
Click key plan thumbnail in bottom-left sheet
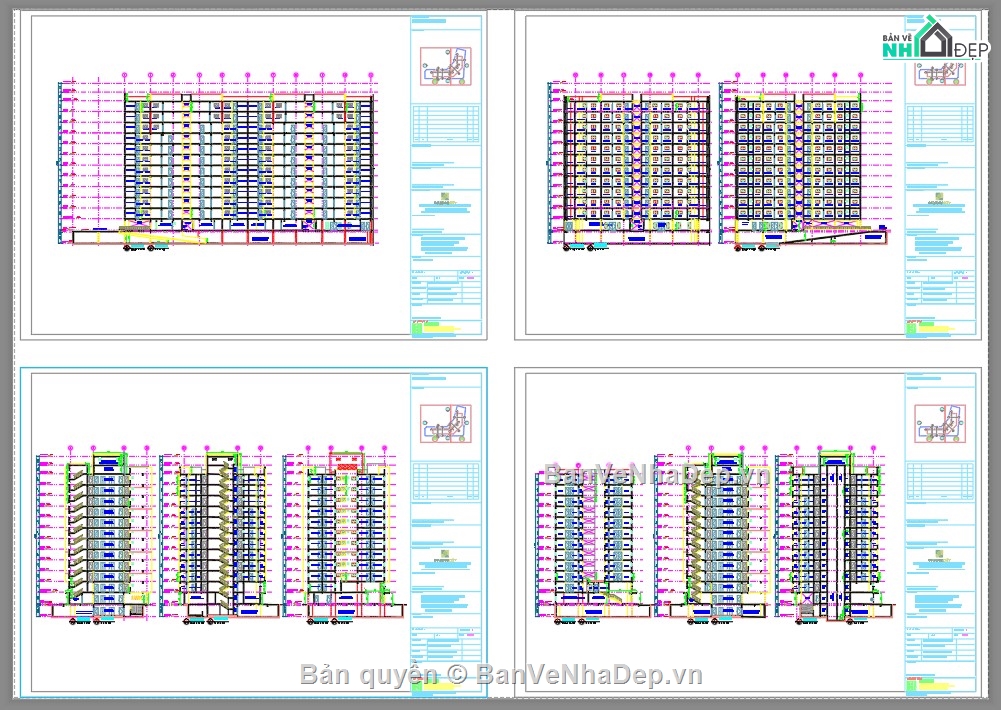(x=446, y=423)
